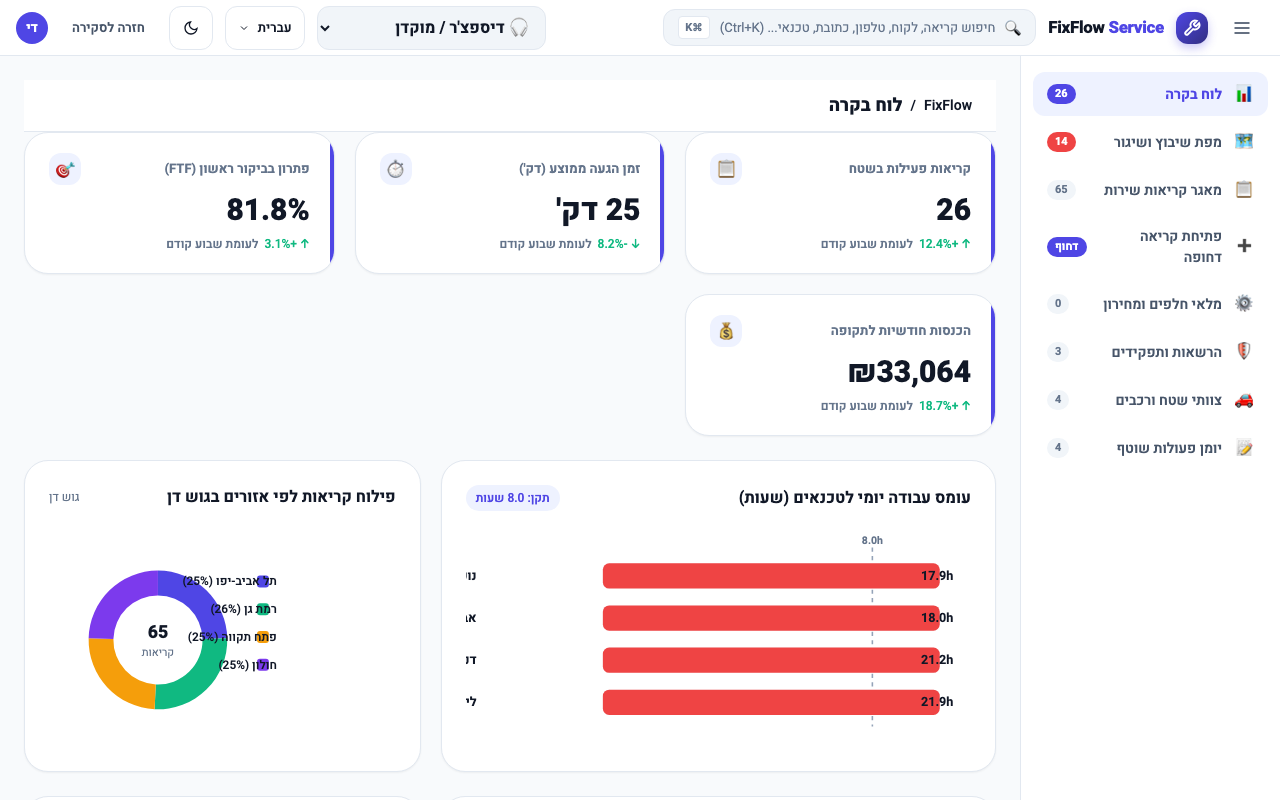Click the red 14 badge on מפת שיבוץ ושיגור
The image size is (1280, 800).
[x=1062, y=142]
